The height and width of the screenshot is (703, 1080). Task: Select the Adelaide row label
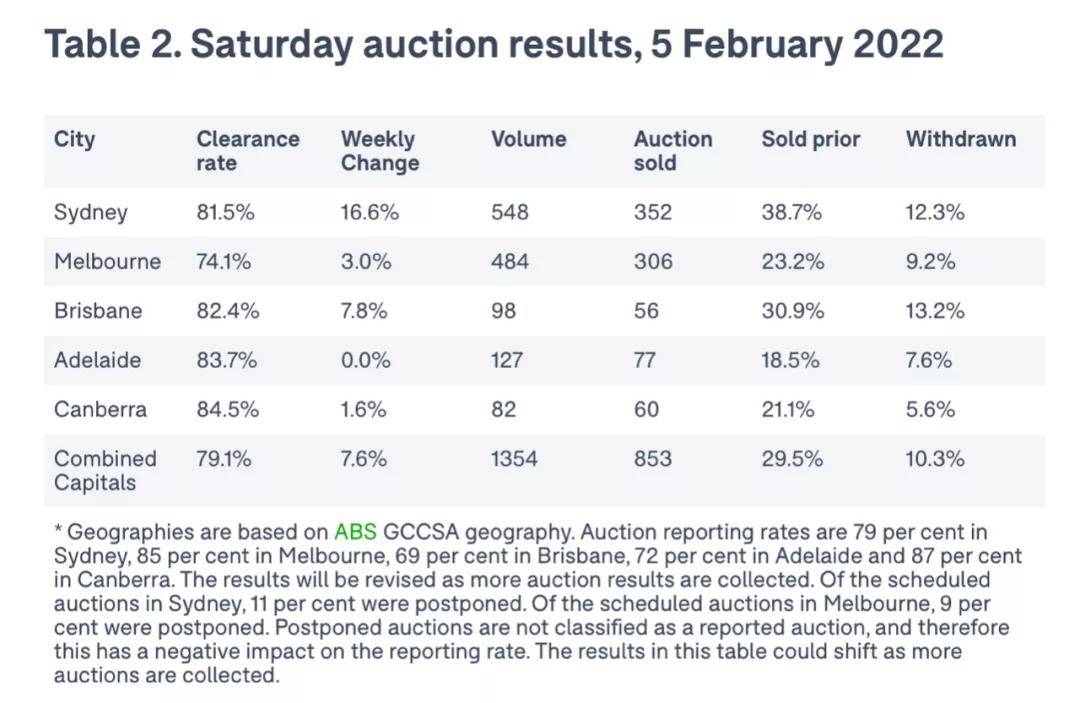(x=98, y=360)
